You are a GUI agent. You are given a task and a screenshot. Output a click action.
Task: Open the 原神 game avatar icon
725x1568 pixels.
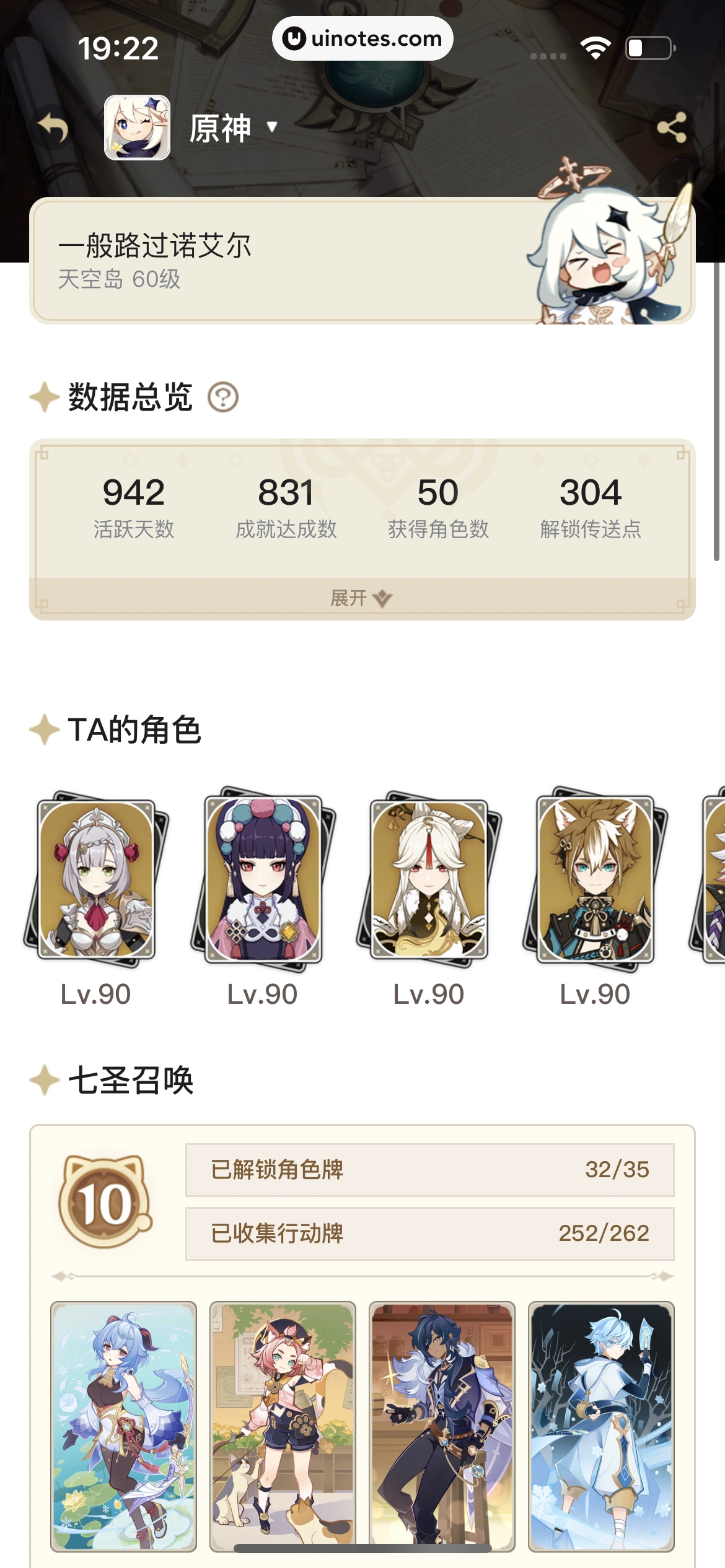(137, 128)
